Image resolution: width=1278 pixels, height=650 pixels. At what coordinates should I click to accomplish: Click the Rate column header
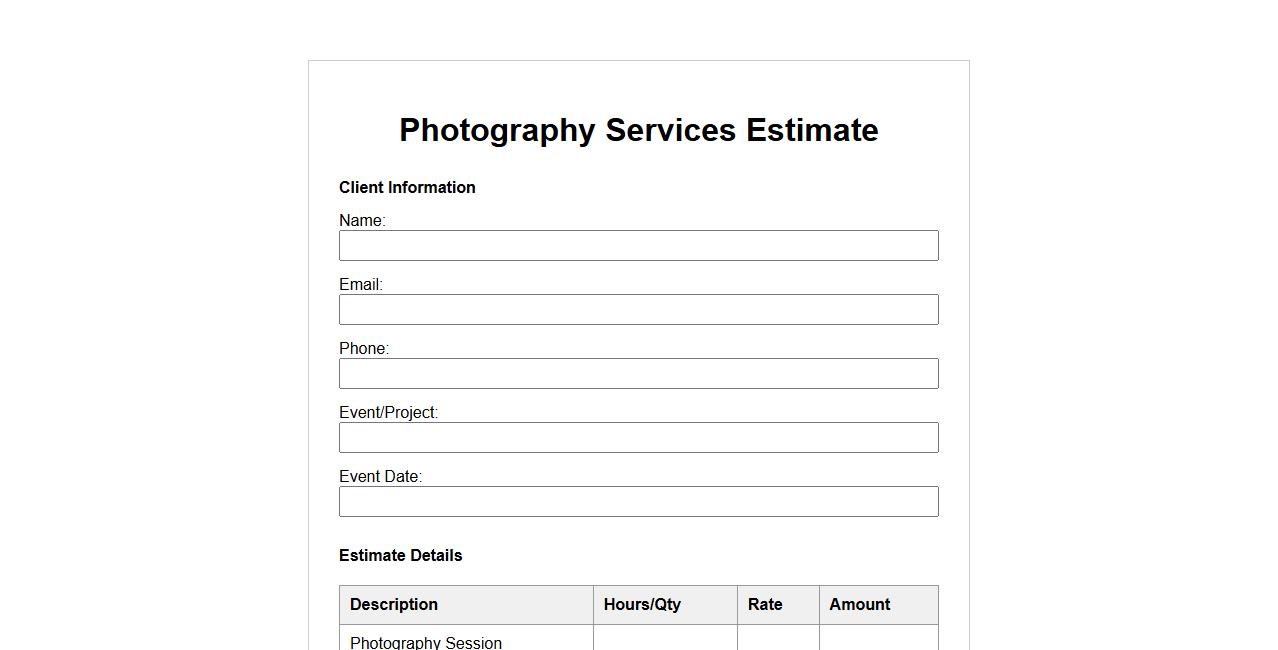pyautogui.click(x=765, y=605)
